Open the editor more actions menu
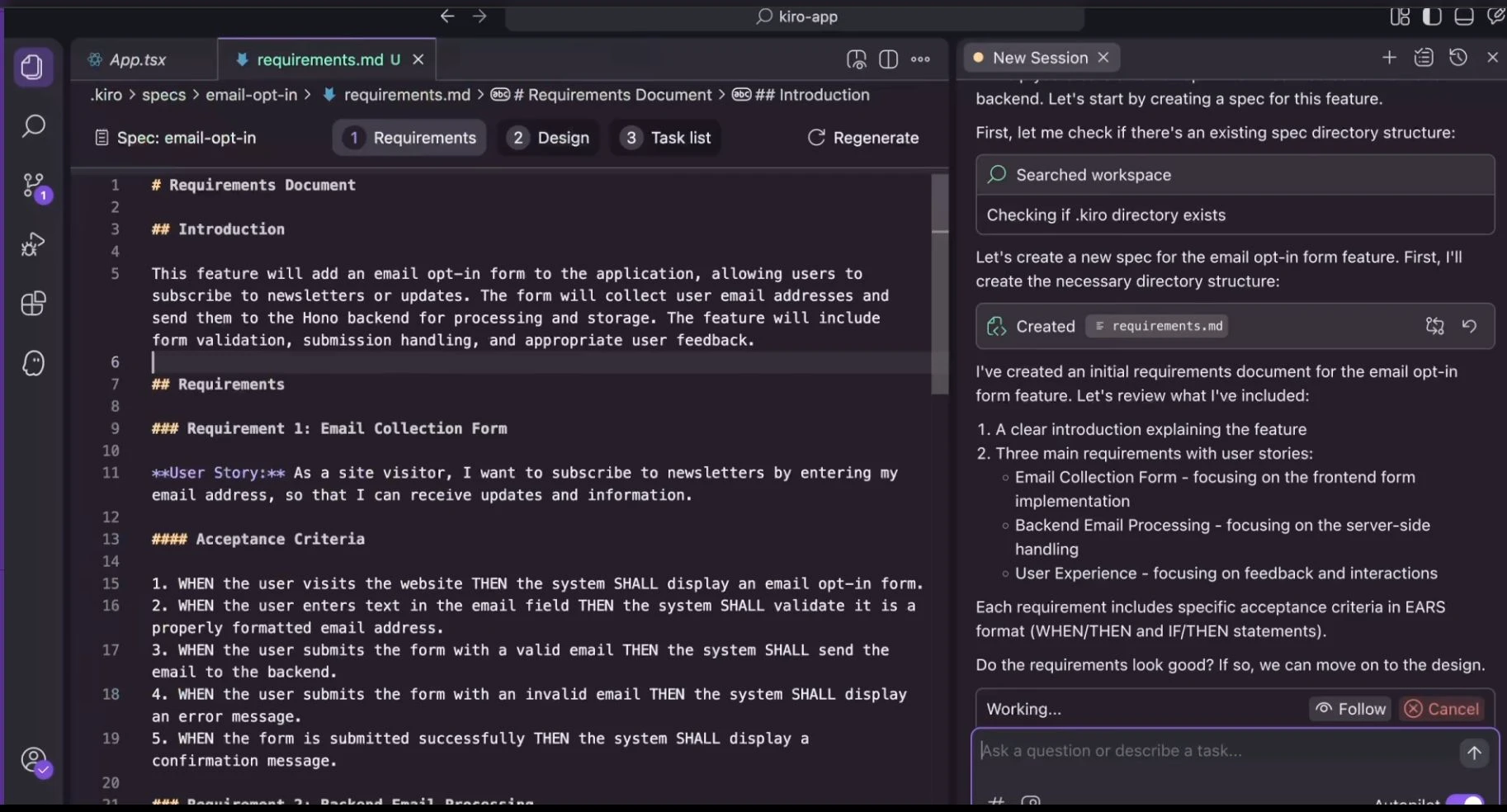The image size is (1507, 812). 921,59
